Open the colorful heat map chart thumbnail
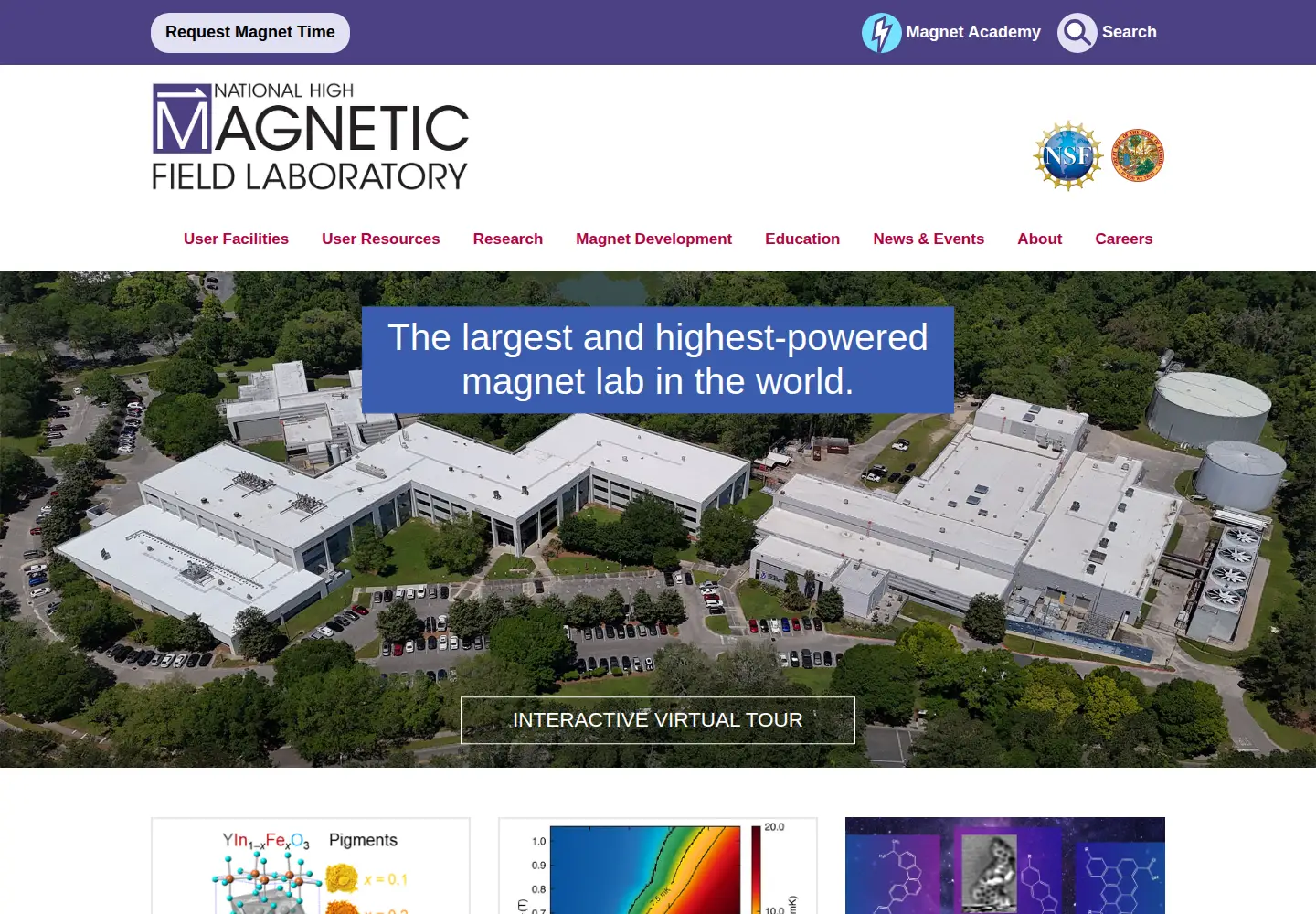1316x914 pixels. pos(658,866)
